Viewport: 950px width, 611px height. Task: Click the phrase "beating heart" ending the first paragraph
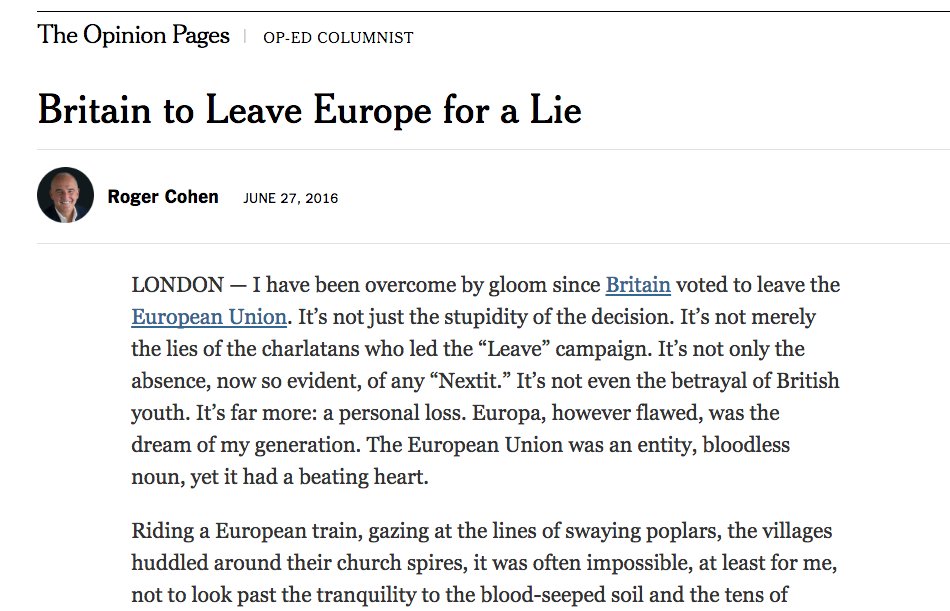coord(366,477)
